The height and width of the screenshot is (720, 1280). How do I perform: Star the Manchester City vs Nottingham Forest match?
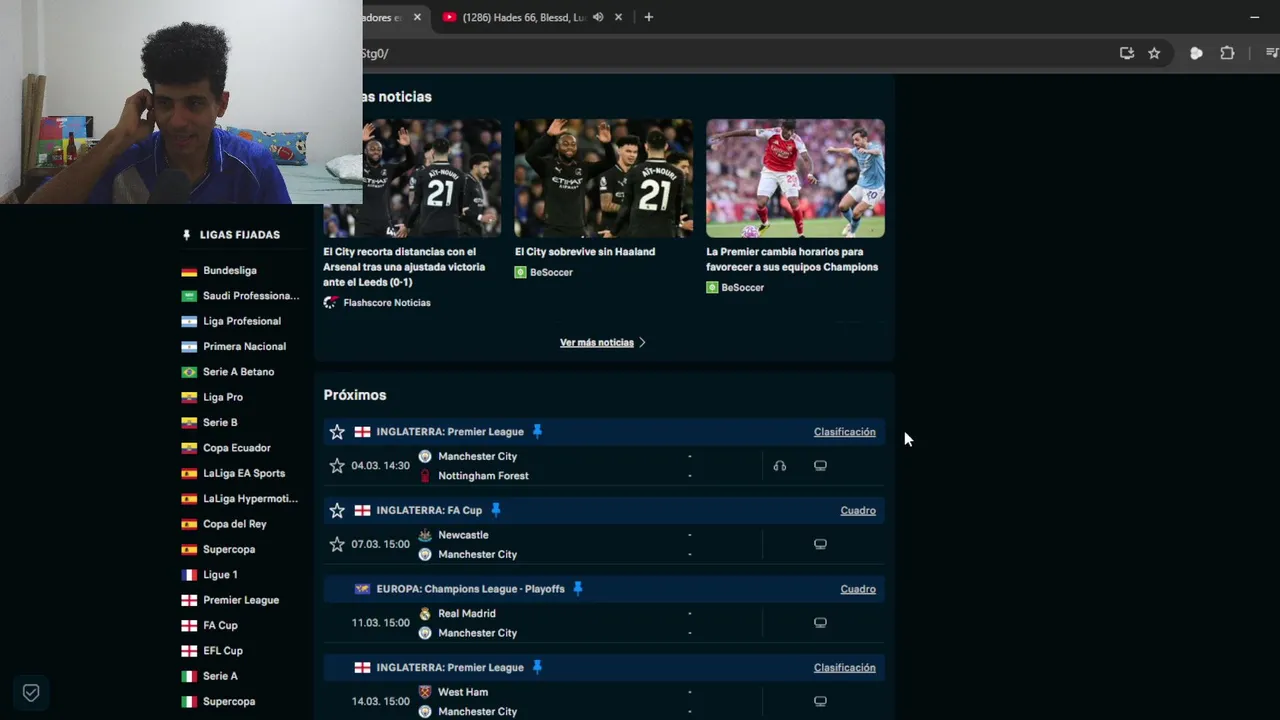pyautogui.click(x=337, y=466)
